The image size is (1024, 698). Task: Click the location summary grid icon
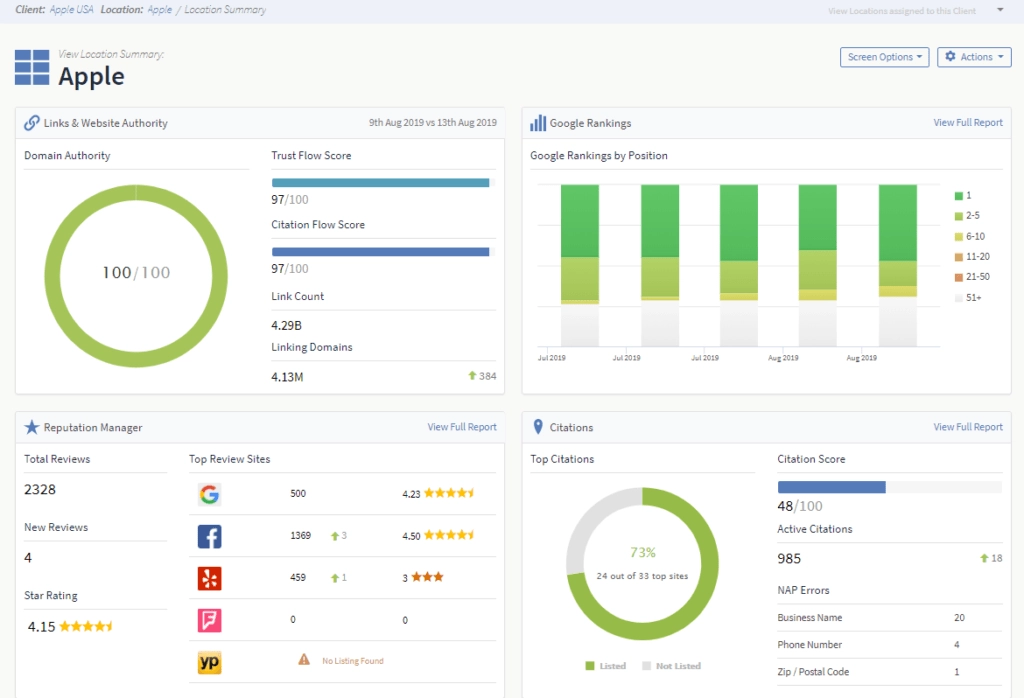pyautogui.click(x=32, y=67)
